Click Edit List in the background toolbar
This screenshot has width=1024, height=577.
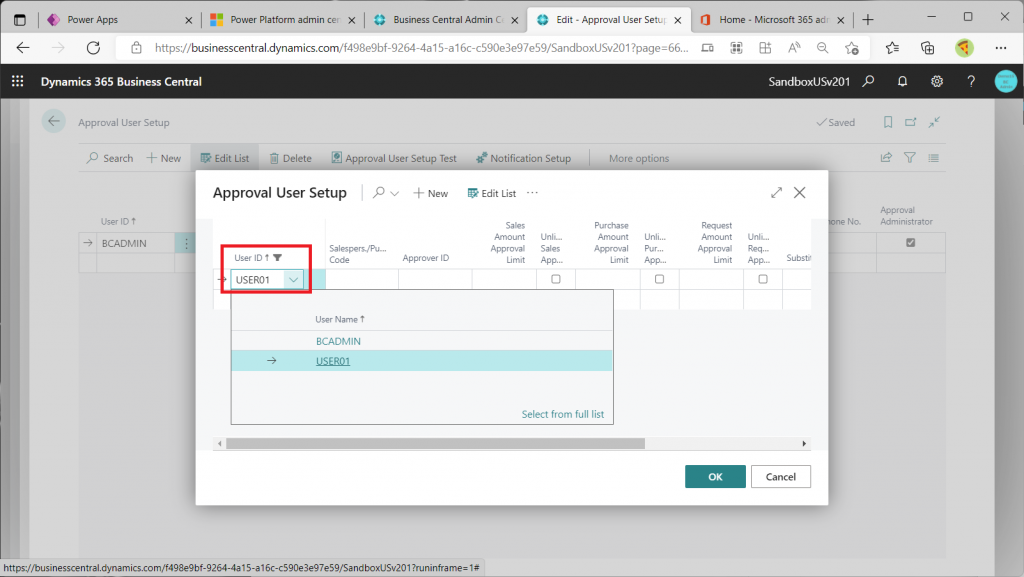(x=225, y=158)
